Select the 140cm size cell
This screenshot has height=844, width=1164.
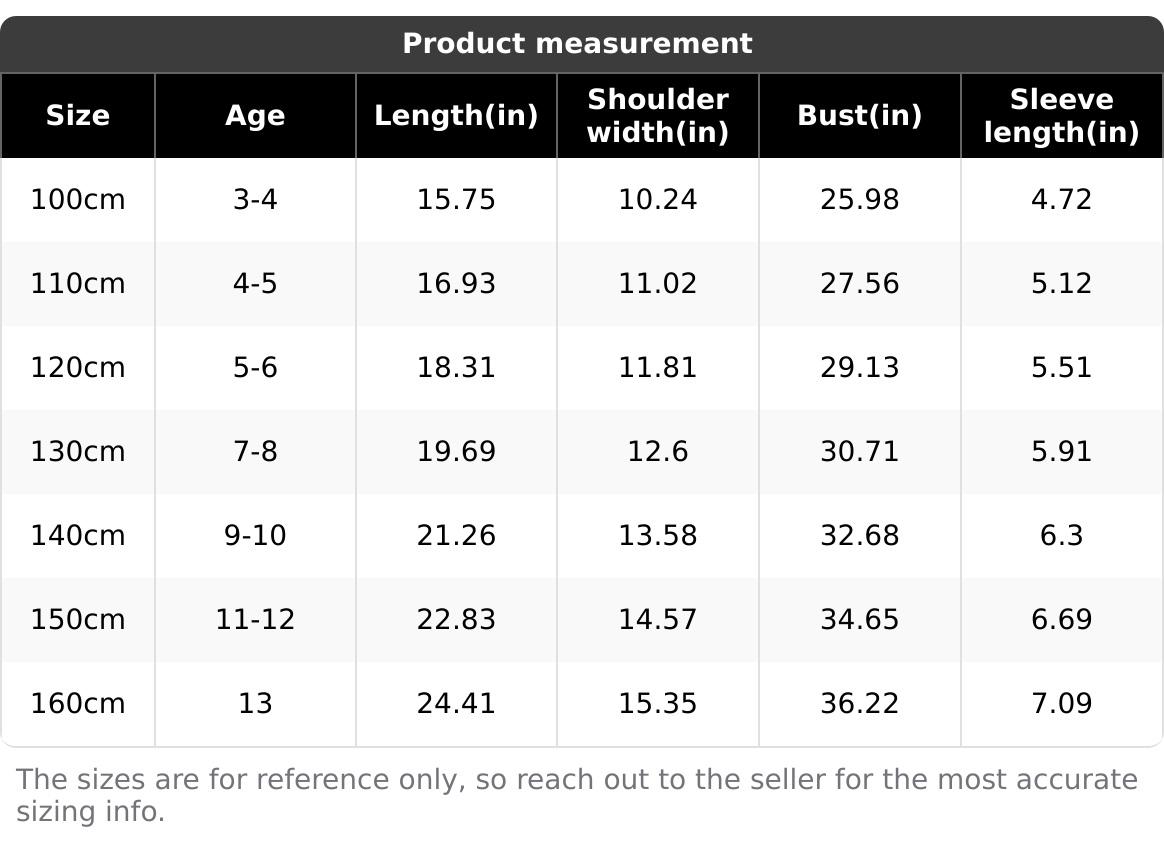point(78,536)
